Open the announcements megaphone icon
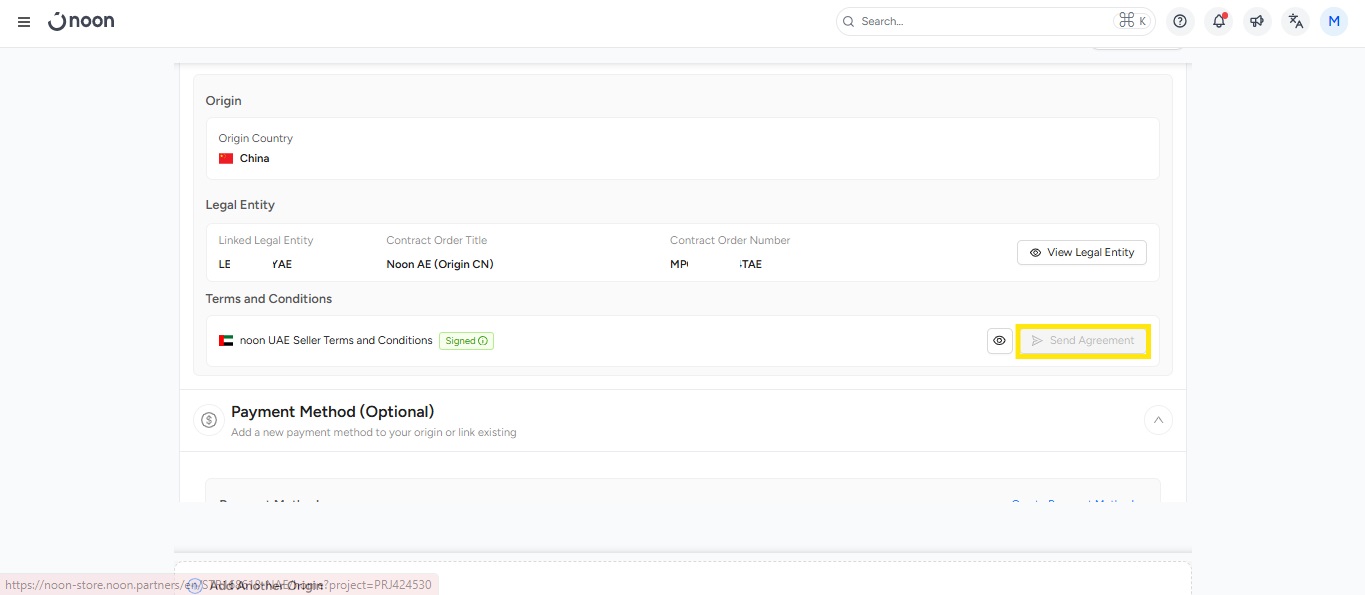The width and height of the screenshot is (1365, 595). [x=1257, y=21]
